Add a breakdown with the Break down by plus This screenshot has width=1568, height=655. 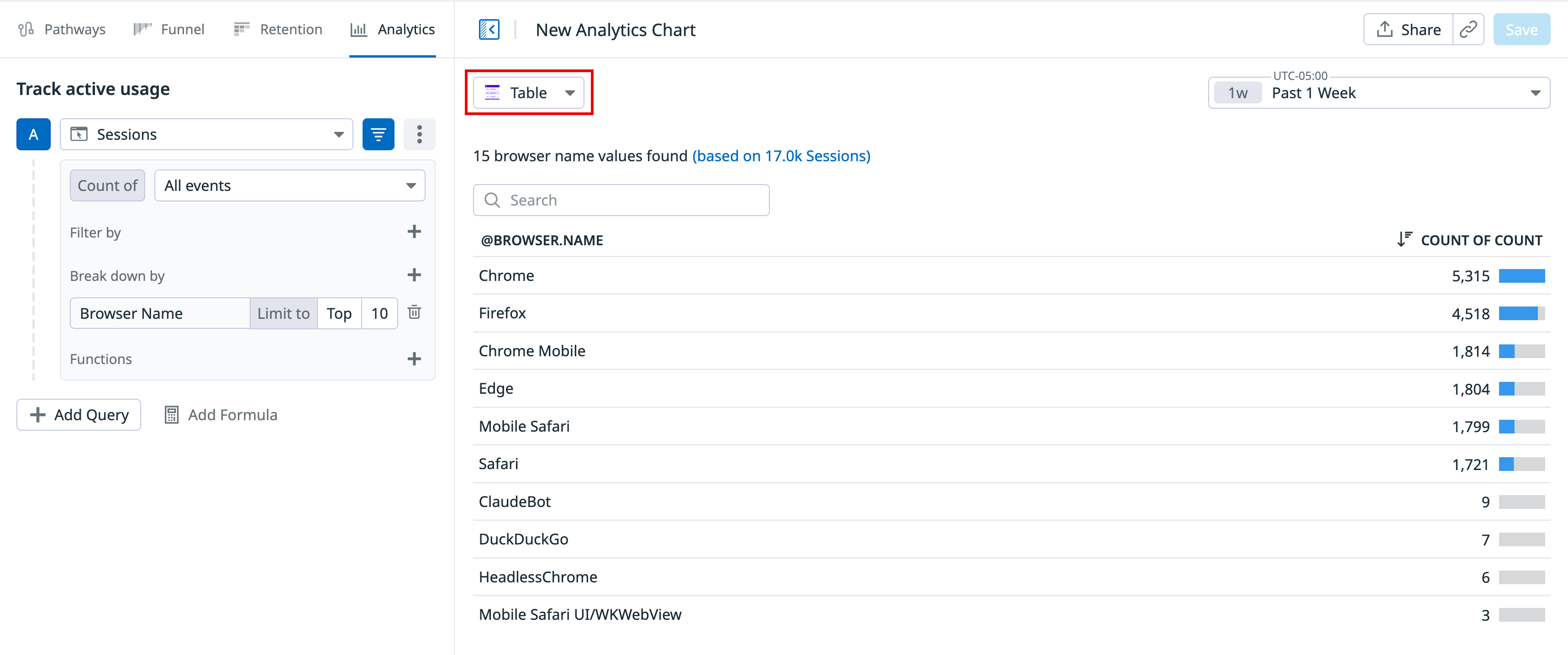tap(414, 275)
